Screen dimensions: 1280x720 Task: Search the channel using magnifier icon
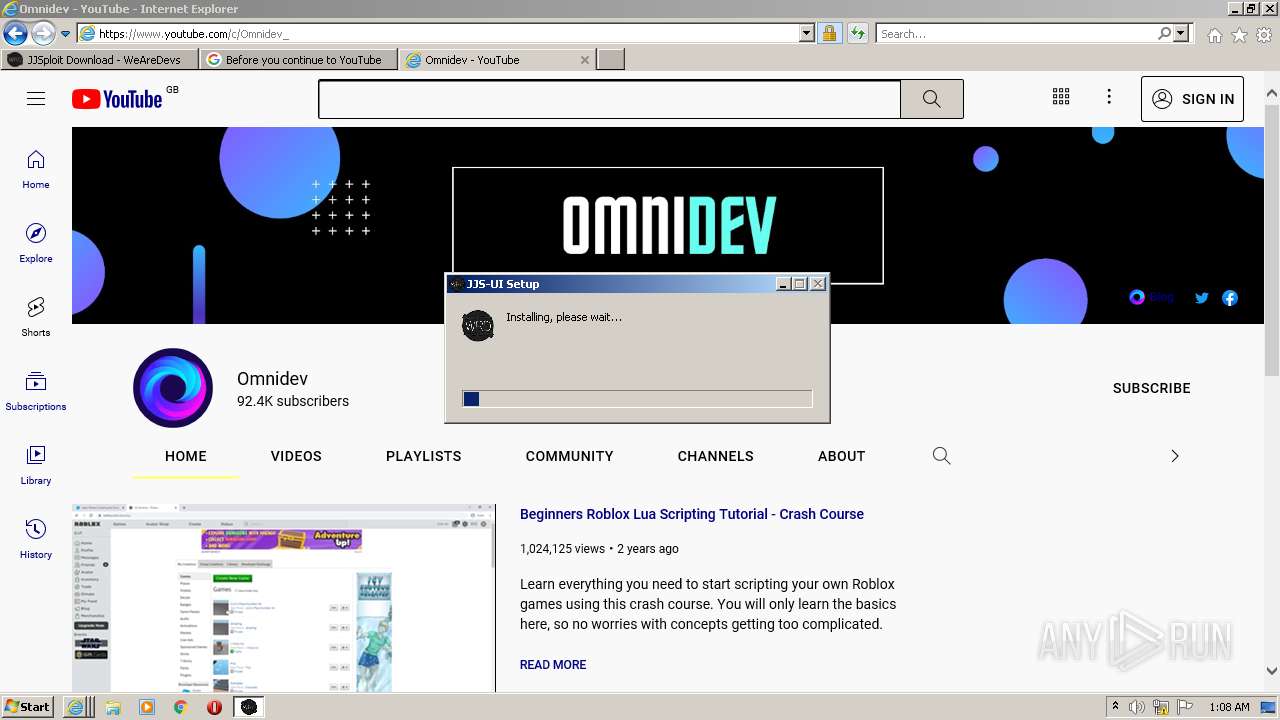click(x=941, y=456)
